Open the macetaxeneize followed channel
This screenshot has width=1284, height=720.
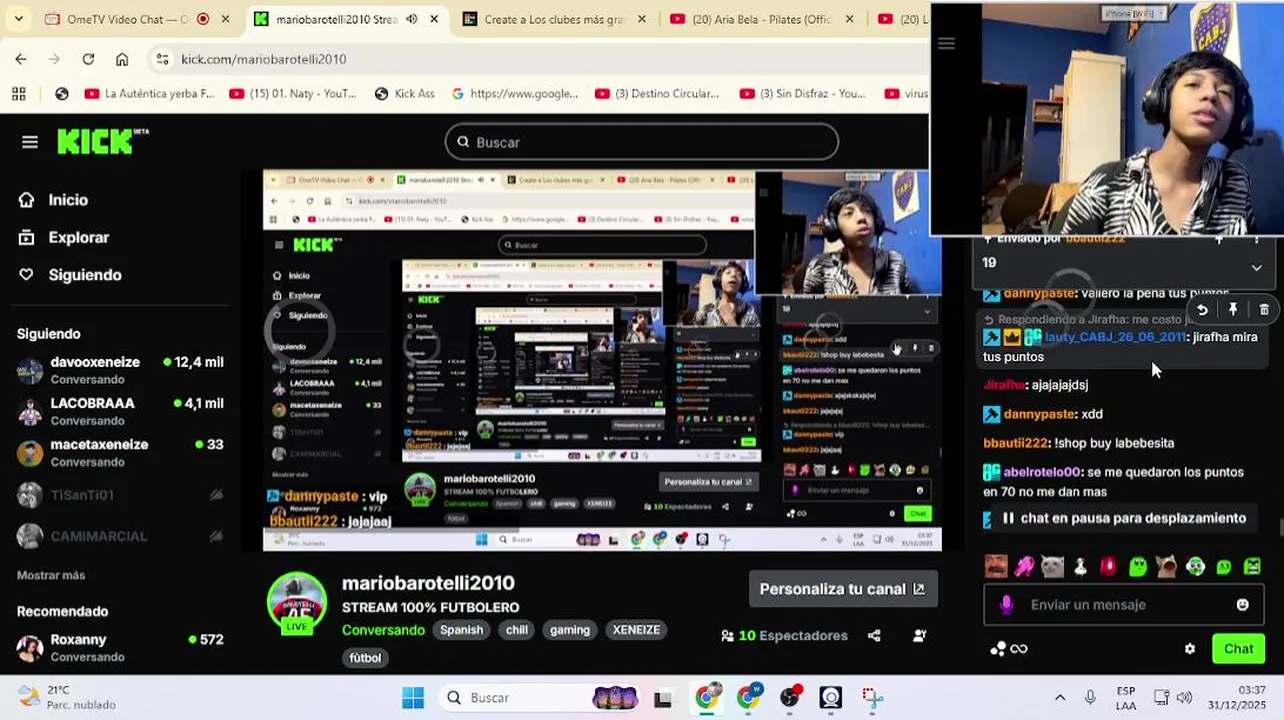tap(120, 453)
